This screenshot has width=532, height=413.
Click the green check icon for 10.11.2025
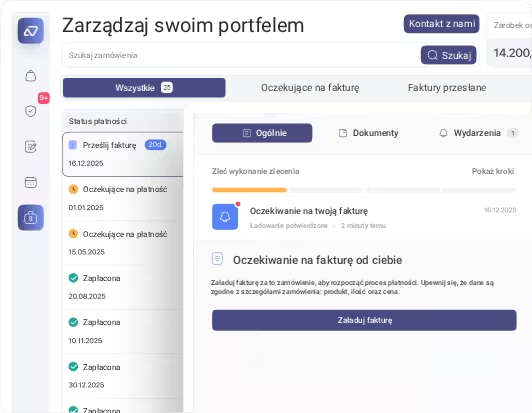(x=73, y=322)
